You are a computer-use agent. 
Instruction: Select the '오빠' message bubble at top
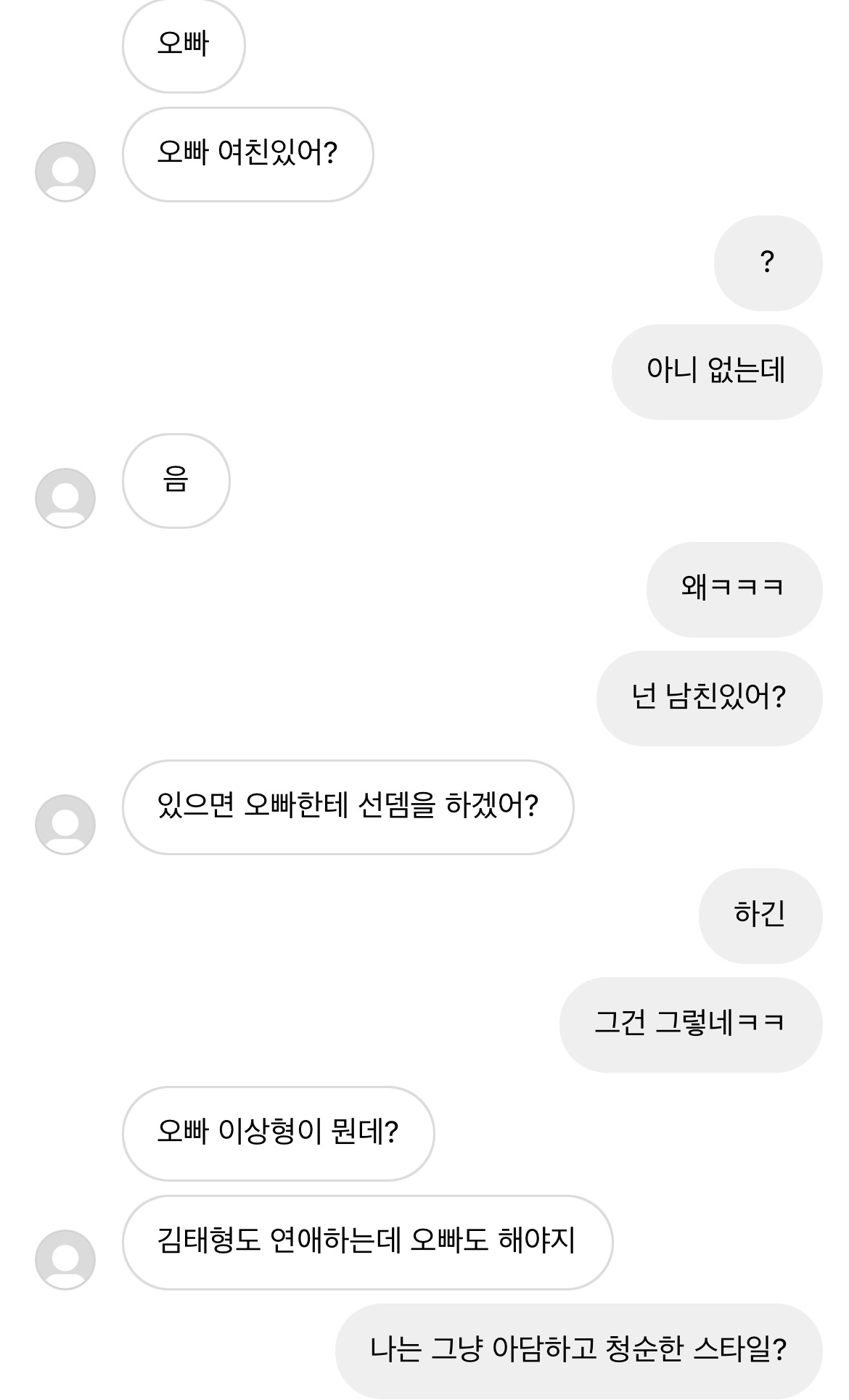[x=184, y=45]
